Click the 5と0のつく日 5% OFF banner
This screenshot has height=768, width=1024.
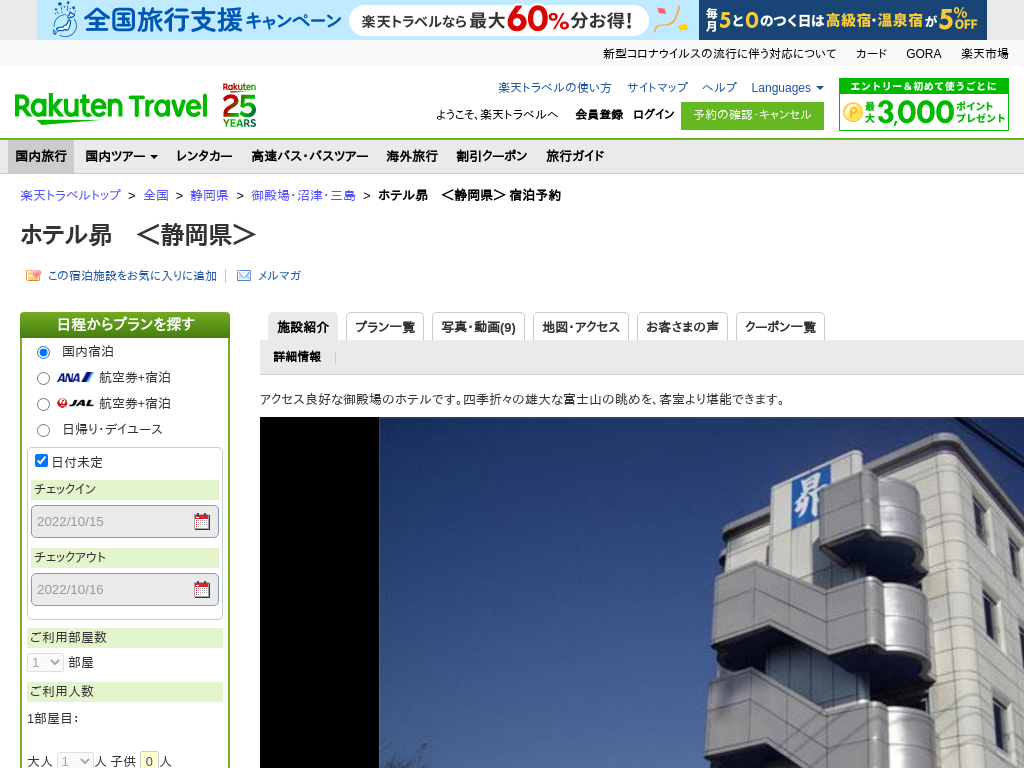point(842,20)
